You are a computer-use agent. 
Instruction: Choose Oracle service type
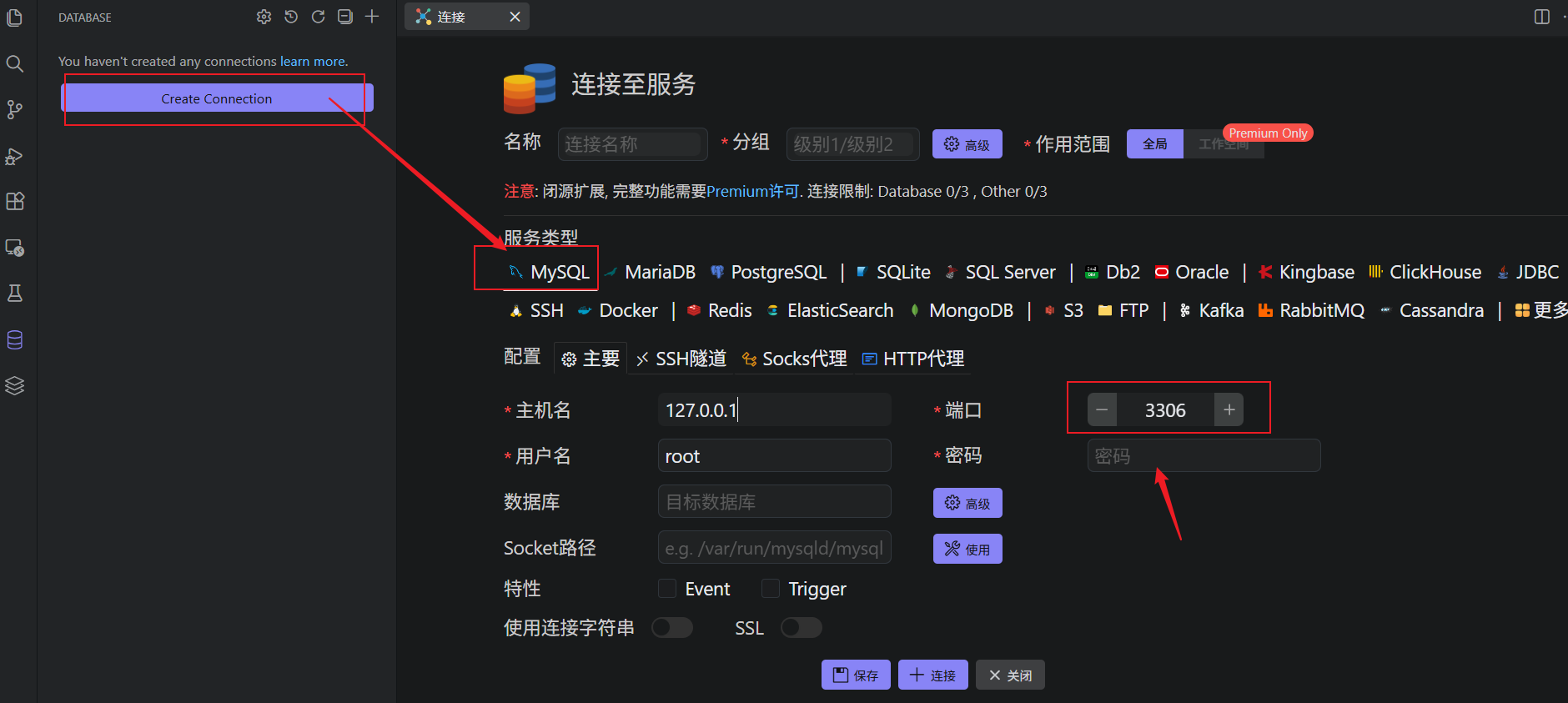[1192, 273]
